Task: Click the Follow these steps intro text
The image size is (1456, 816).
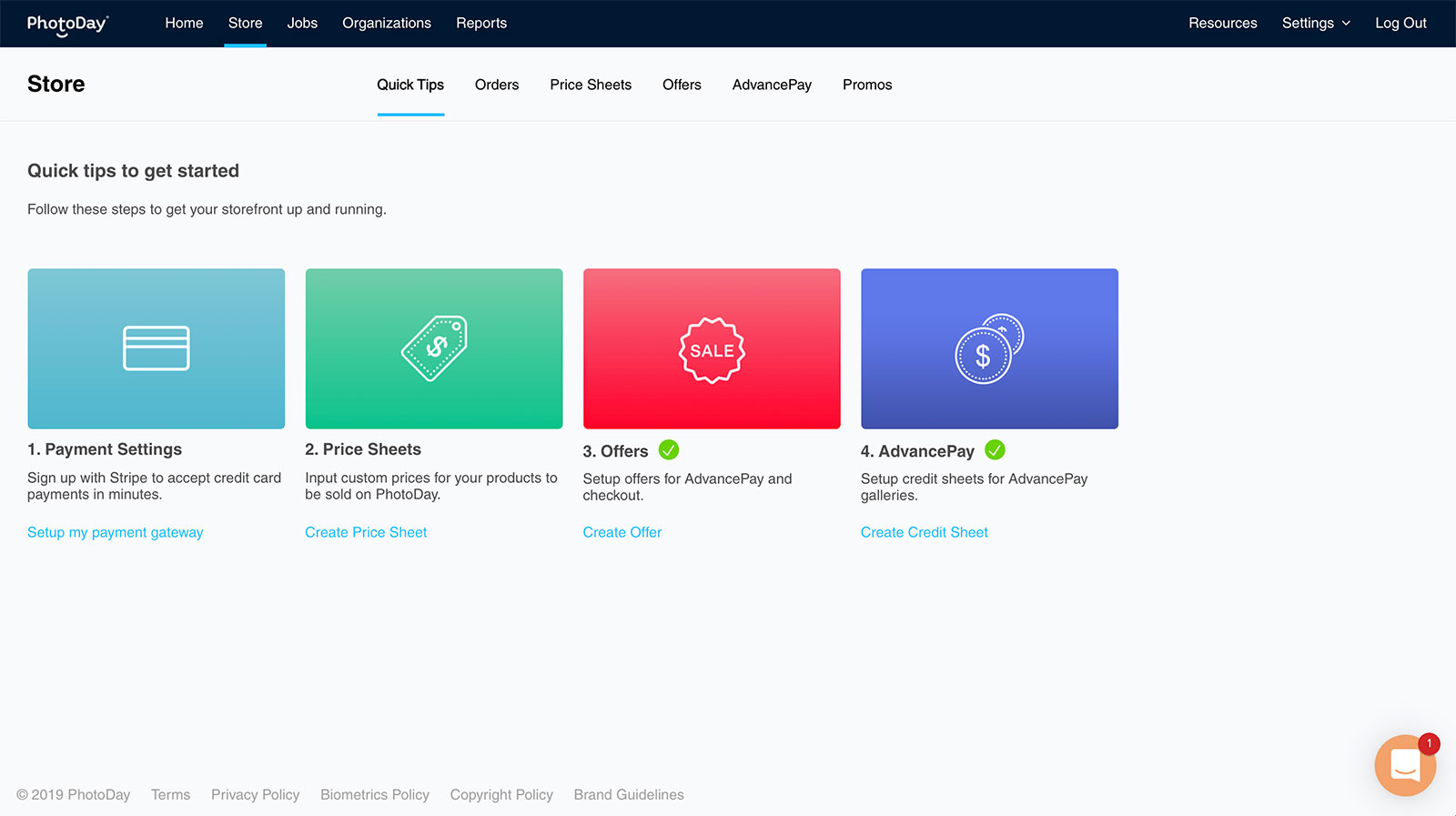Action: [207, 209]
